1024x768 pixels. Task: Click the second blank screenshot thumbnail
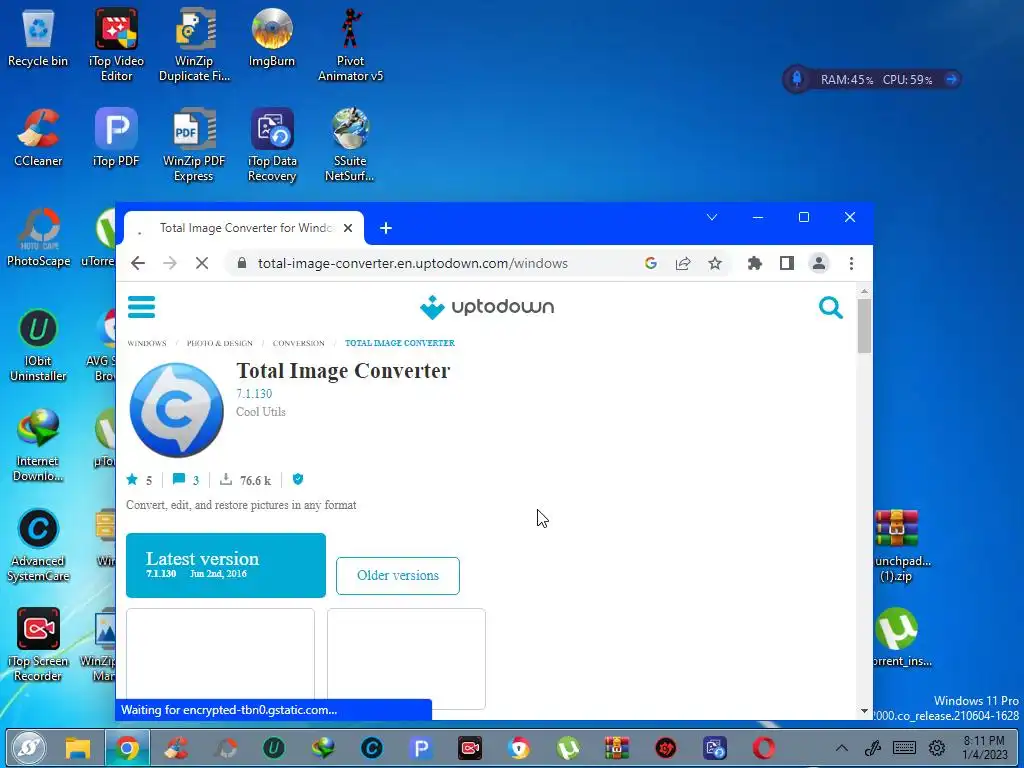point(406,658)
